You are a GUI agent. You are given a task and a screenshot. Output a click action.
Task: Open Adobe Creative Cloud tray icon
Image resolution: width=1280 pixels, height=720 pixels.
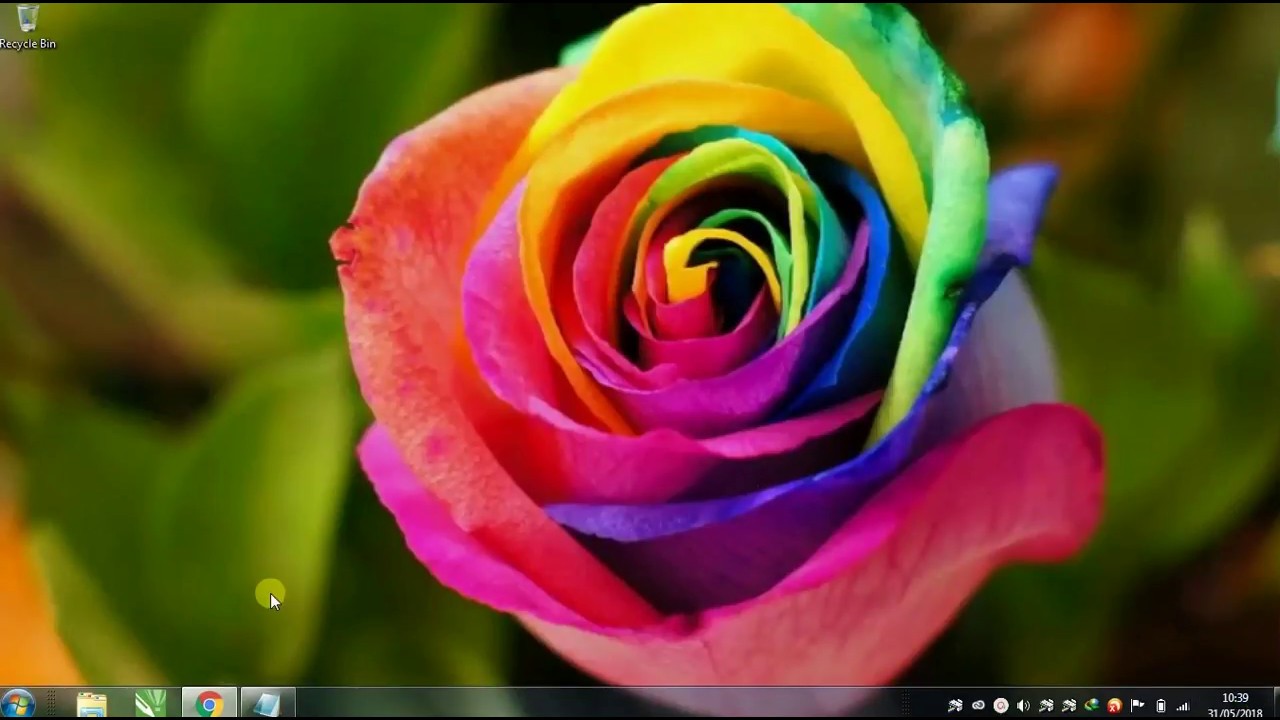[x=978, y=706]
